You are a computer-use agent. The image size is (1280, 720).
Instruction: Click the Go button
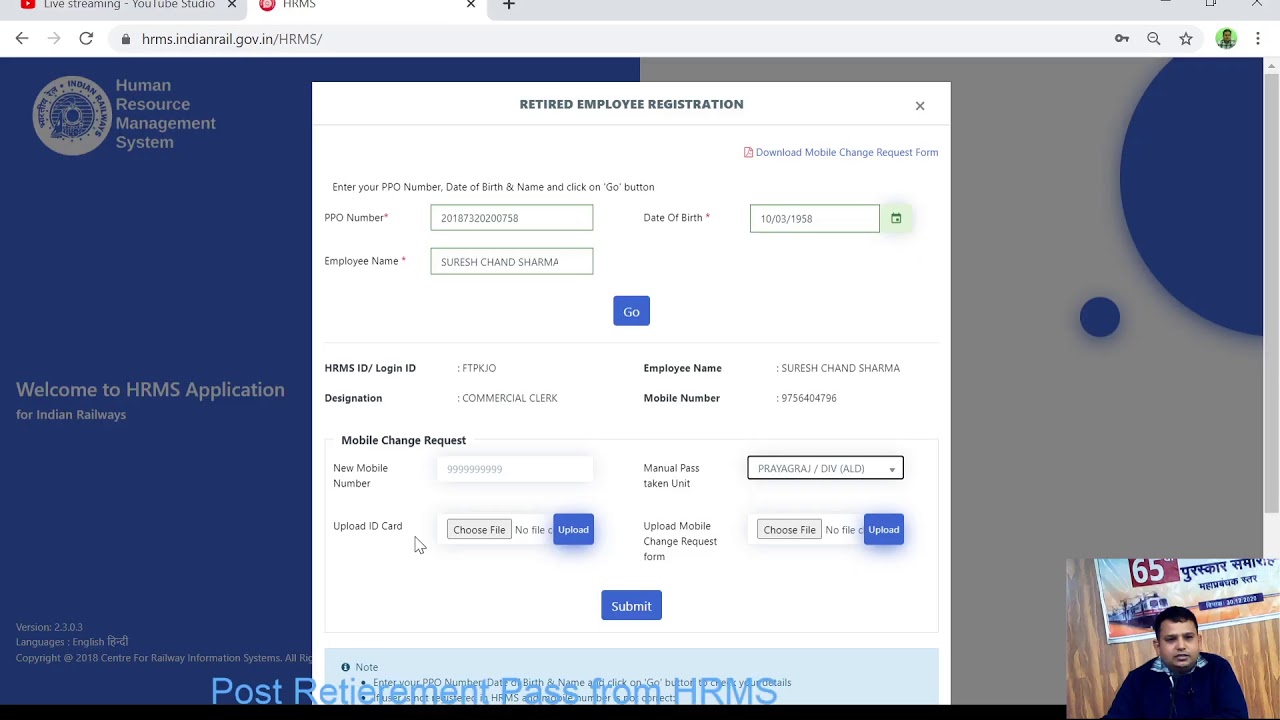631,311
